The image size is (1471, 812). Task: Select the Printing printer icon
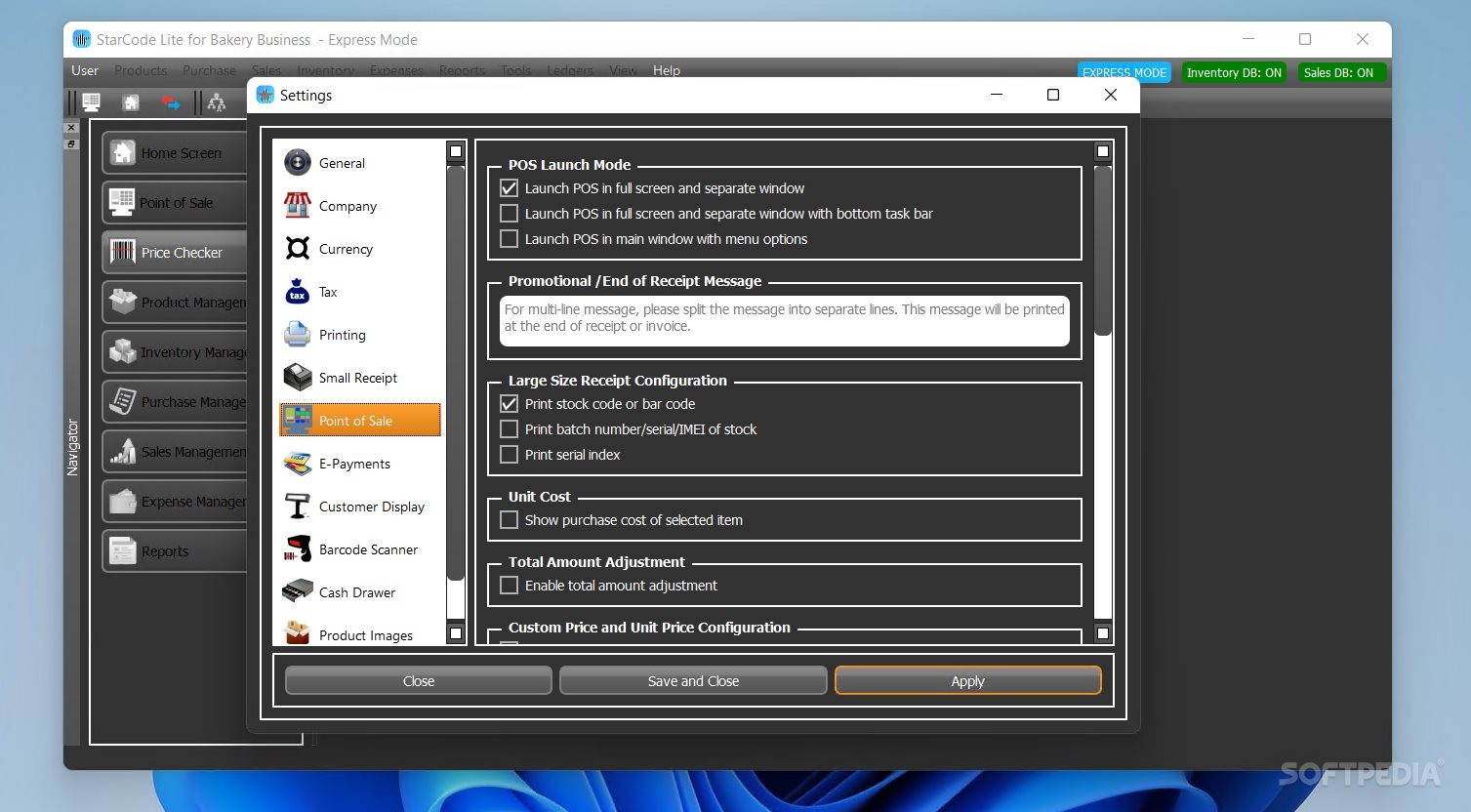click(298, 335)
